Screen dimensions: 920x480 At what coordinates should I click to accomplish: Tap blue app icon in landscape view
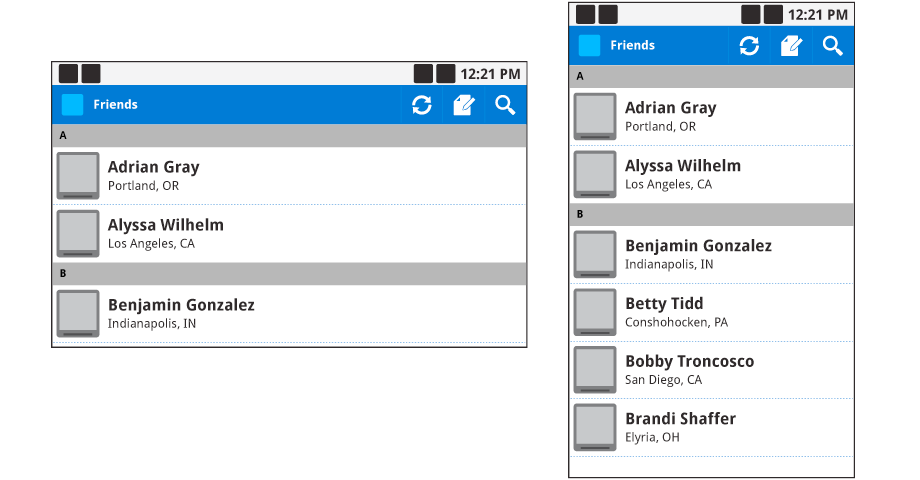pos(73,105)
